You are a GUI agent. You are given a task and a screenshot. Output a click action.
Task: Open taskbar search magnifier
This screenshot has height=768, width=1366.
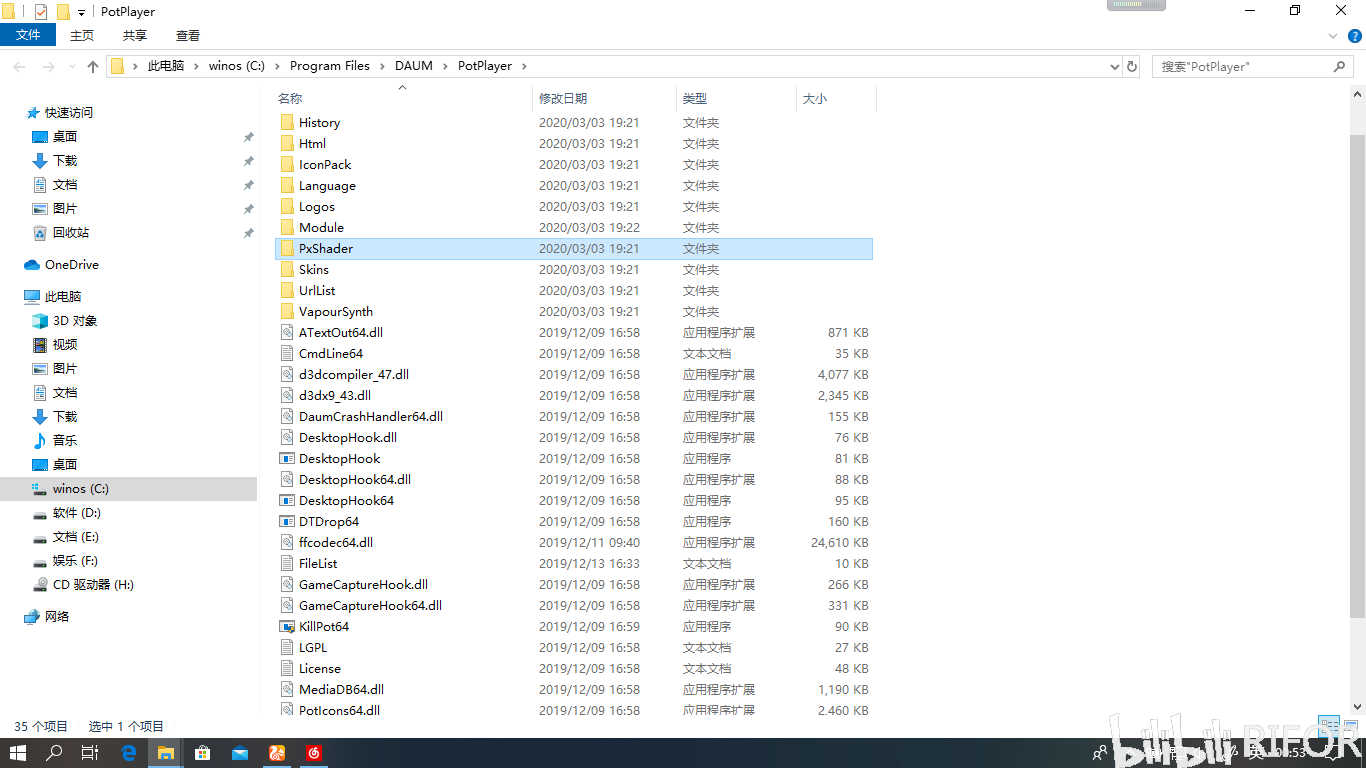55,752
